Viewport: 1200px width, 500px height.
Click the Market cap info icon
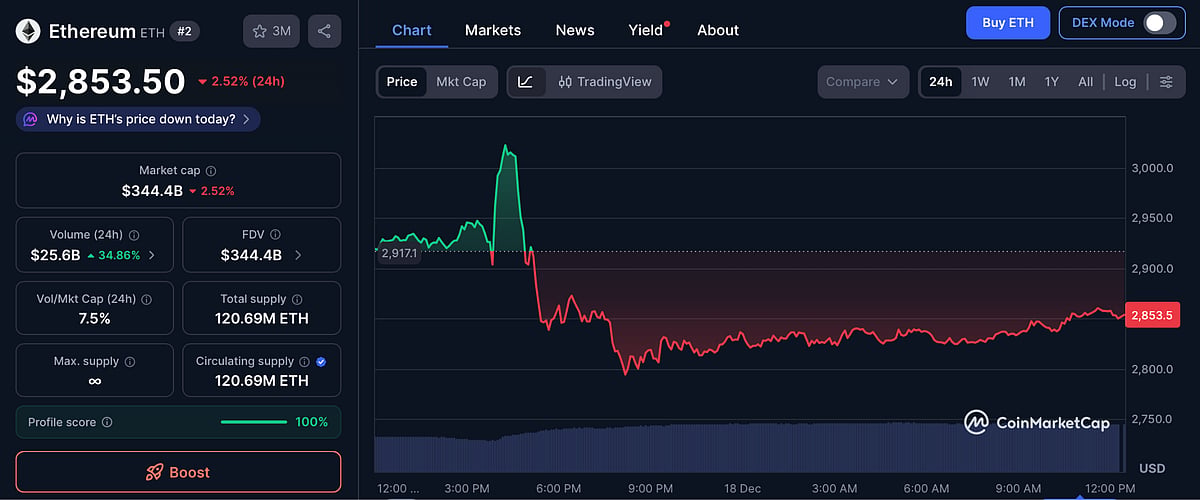coord(211,171)
